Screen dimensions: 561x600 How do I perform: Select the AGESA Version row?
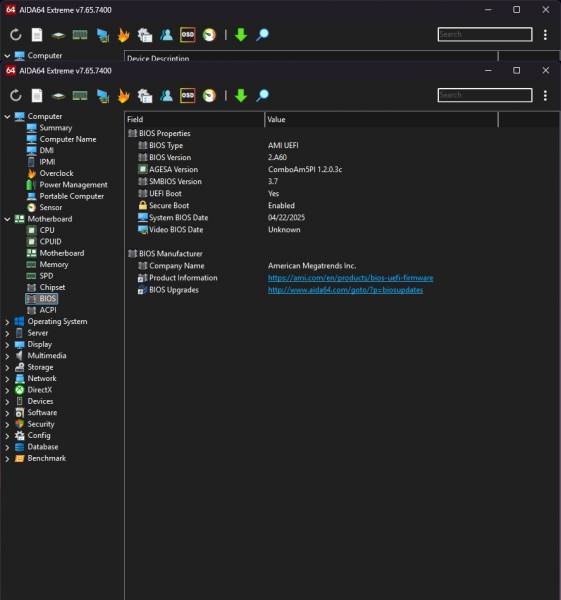311,170
